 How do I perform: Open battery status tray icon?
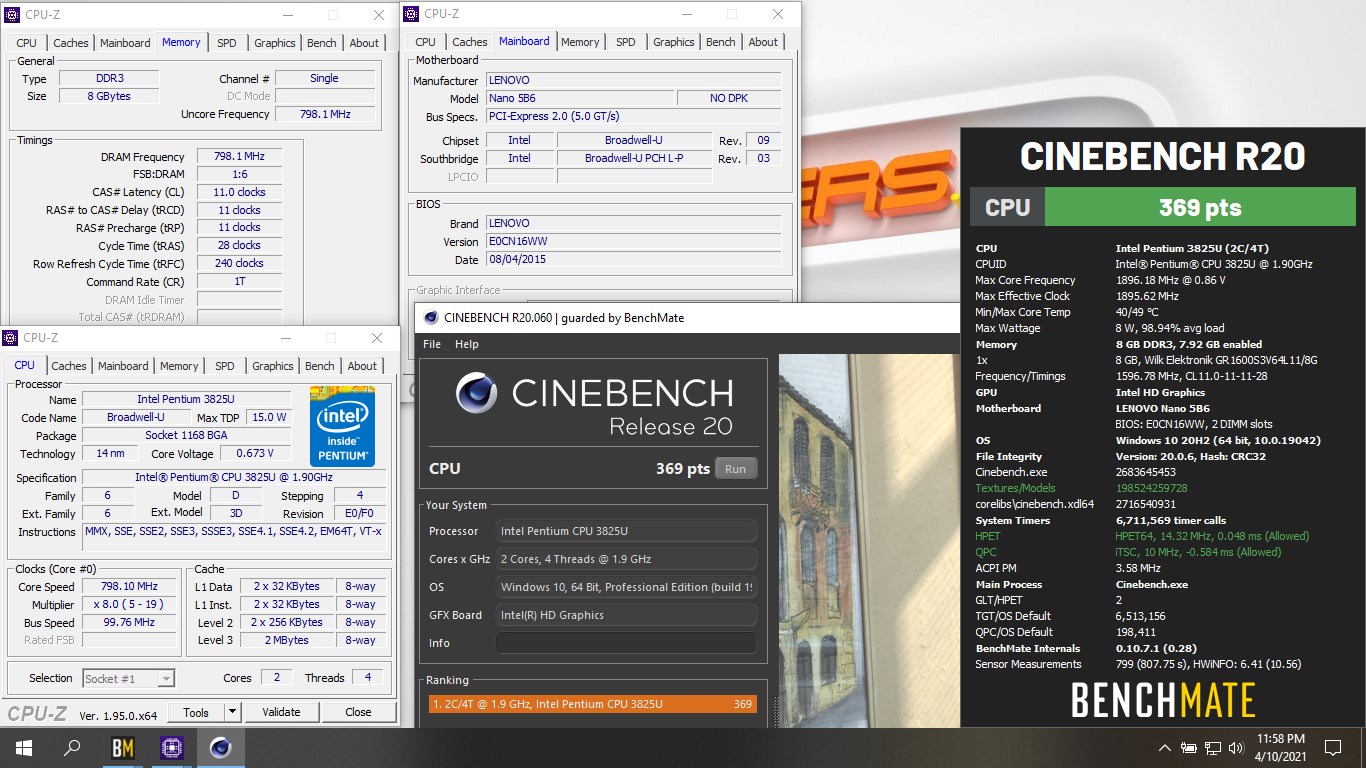tap(1189, 747)
